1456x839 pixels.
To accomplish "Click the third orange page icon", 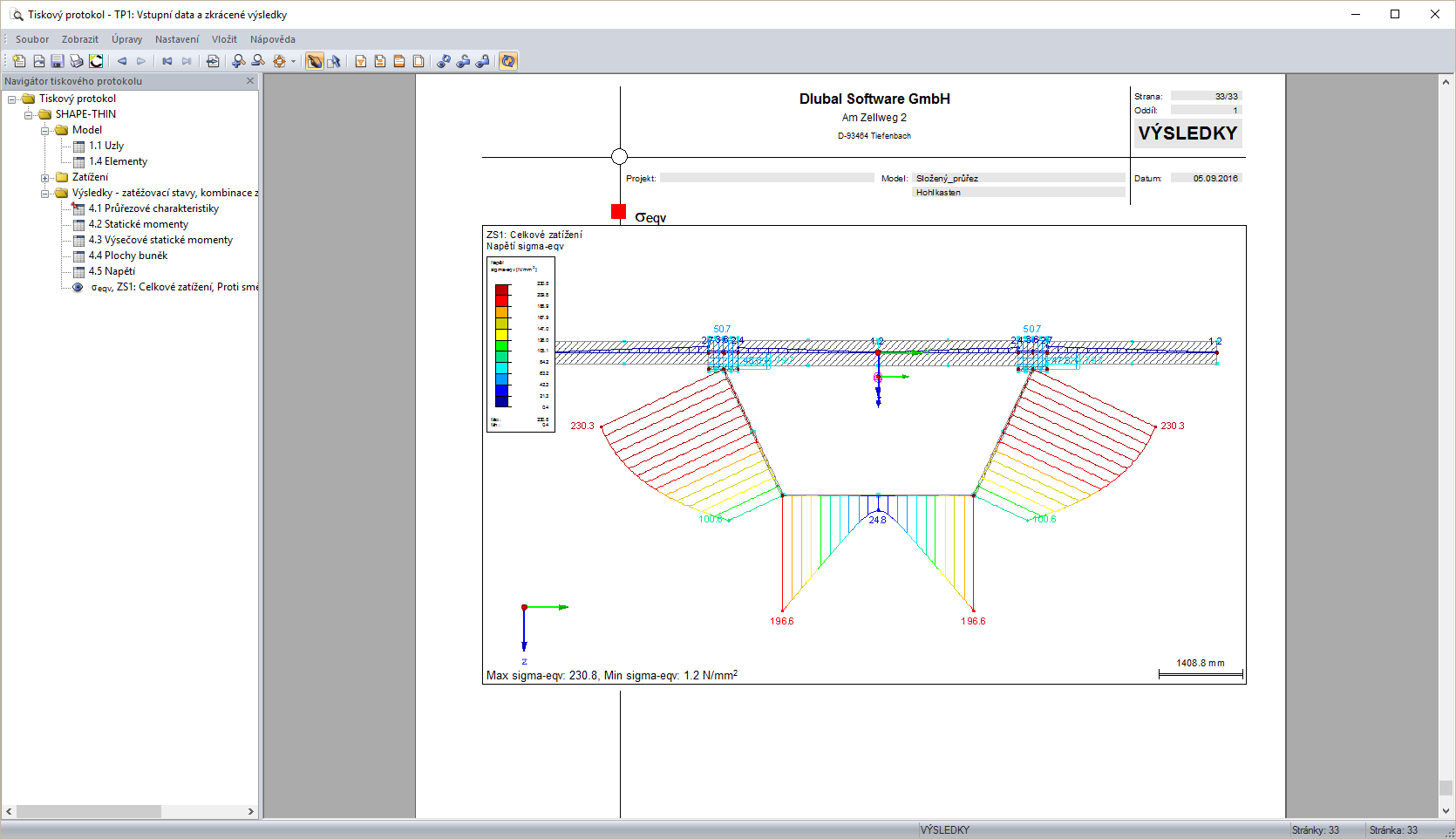I will pyautogui.click(x=399, y=61).
